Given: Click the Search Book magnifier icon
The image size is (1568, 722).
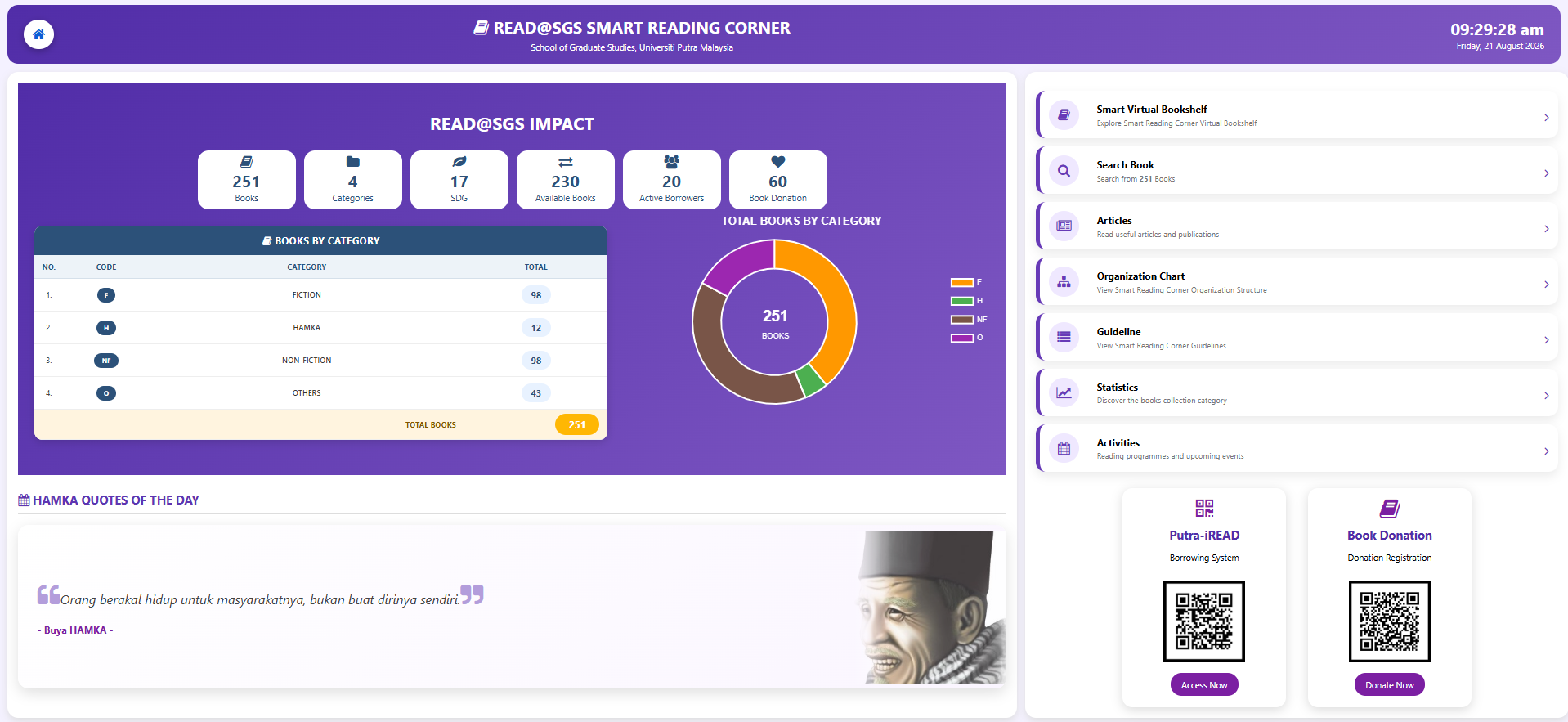Looking at the screenshot, I should (1064, 171).
